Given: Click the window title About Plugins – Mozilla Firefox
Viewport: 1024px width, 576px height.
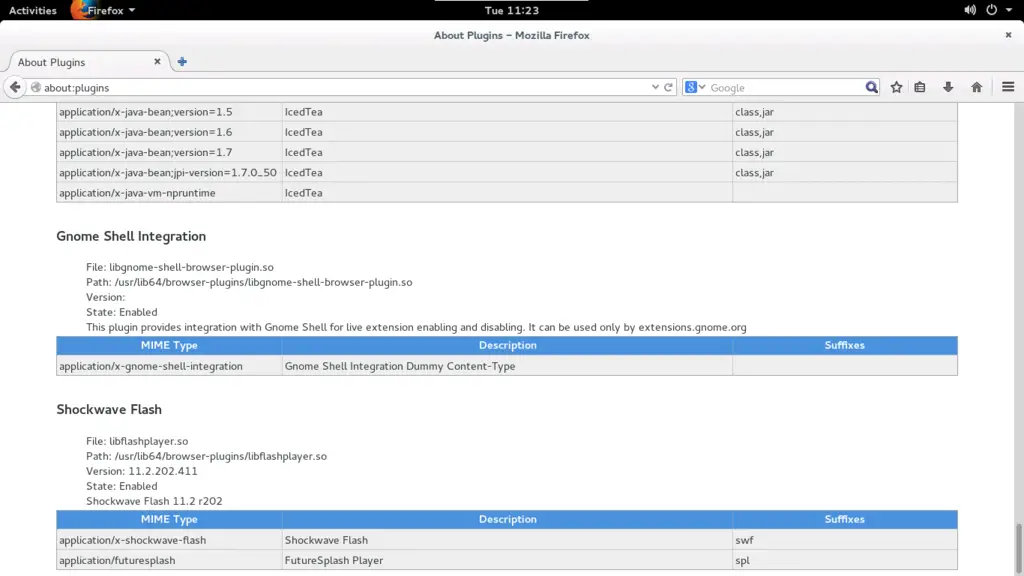Looking at the screenshot, I should click(x=512, y=35).
